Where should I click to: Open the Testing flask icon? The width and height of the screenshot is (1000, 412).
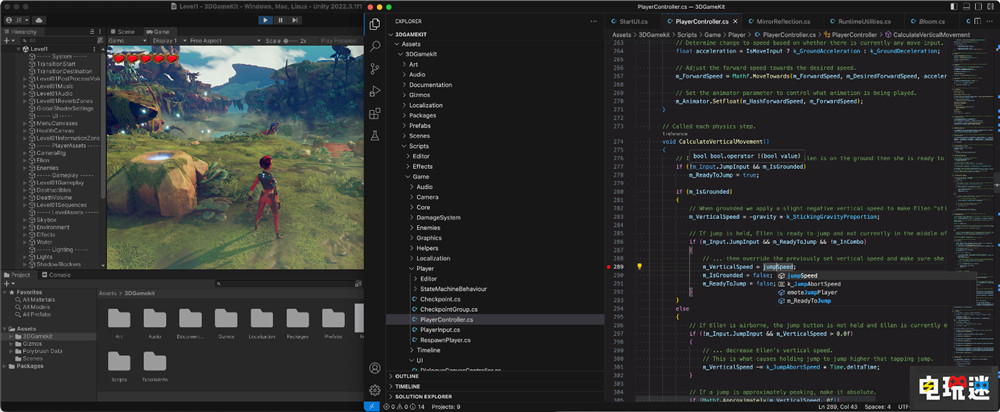click(375, 135)
